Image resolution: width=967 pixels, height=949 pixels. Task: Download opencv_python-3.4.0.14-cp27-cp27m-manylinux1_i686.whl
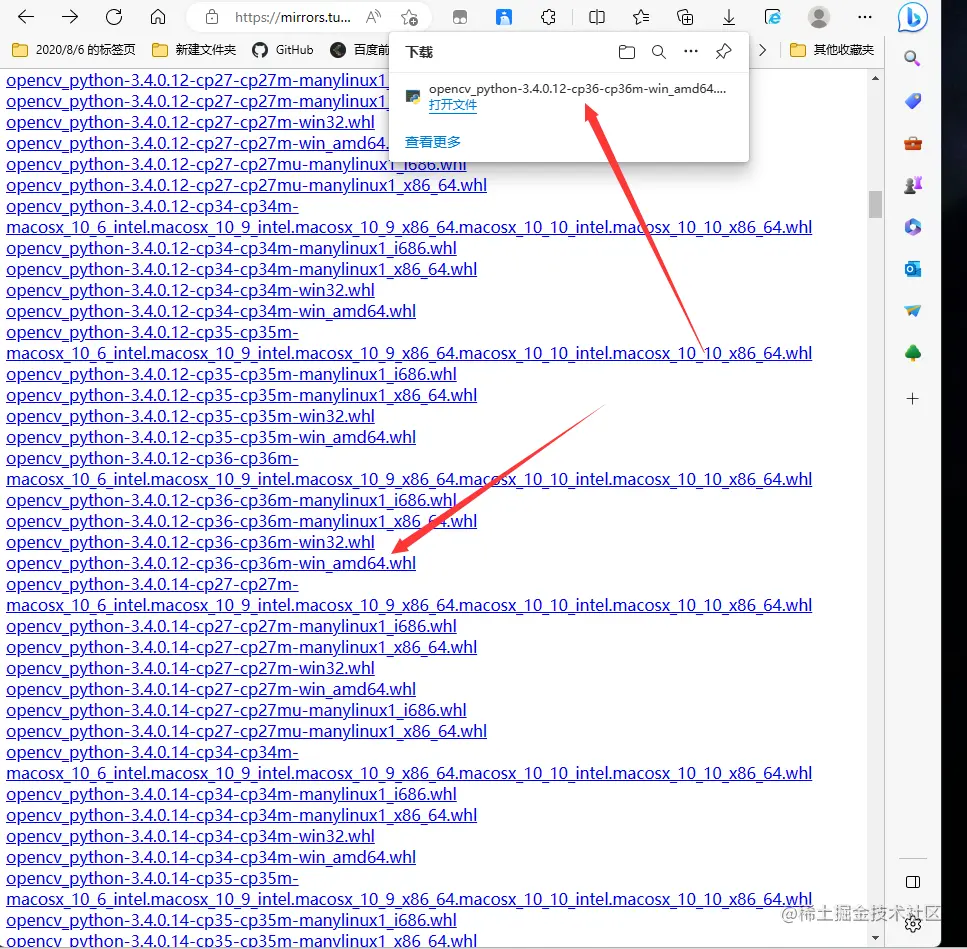pyautogui.click(x=231, y=626)
